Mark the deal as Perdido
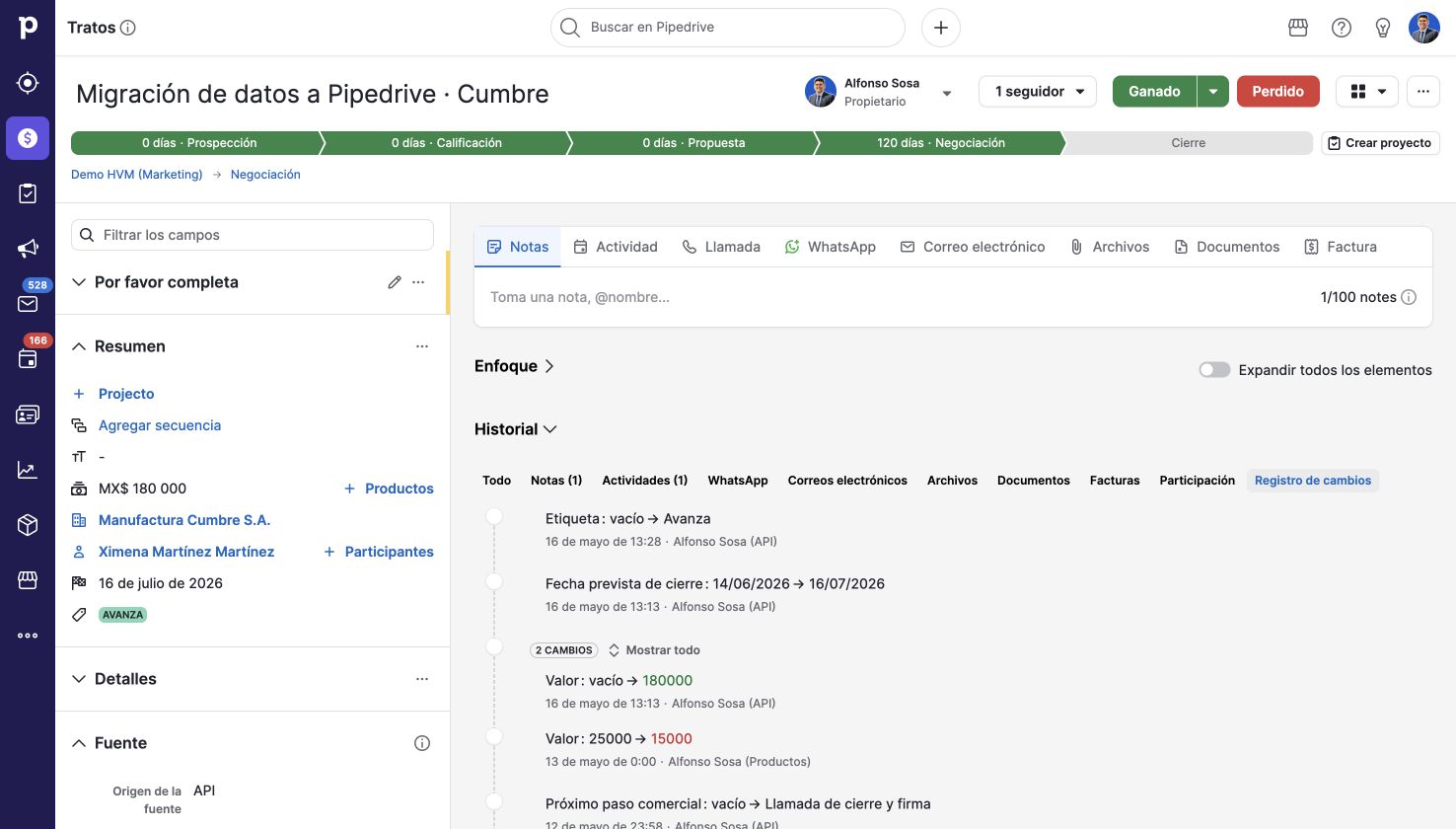1456x829 pixels. click(1278, 91)
